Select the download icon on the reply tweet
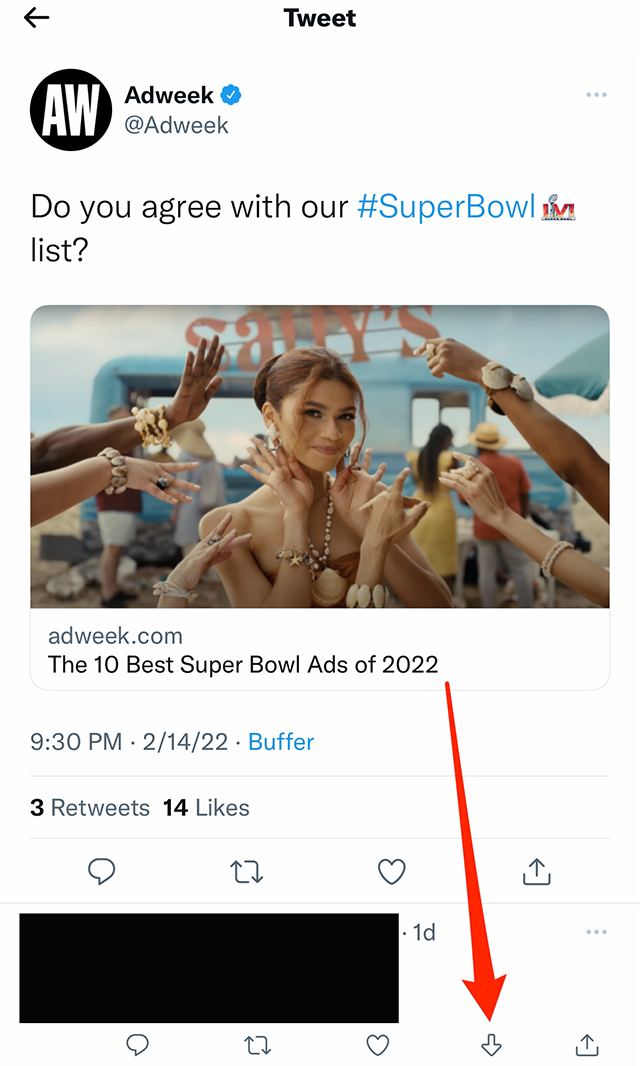 (491, 1044)
